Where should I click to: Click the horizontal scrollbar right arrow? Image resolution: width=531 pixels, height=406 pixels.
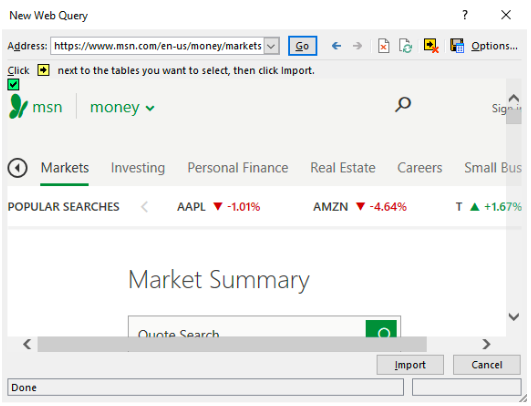(x=486, y=344)
